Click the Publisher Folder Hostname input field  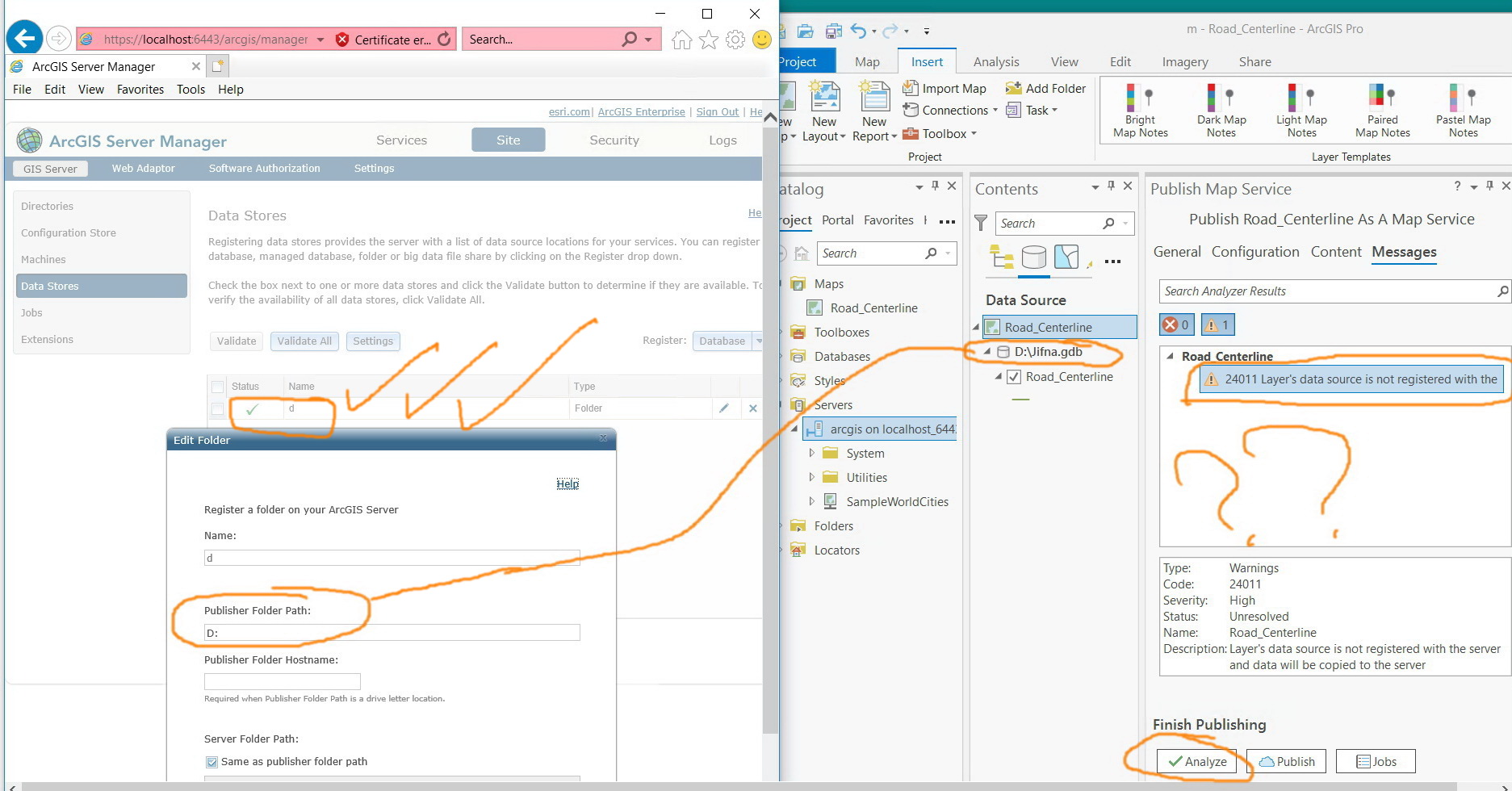pyautogui.click(x=282, y=681)
